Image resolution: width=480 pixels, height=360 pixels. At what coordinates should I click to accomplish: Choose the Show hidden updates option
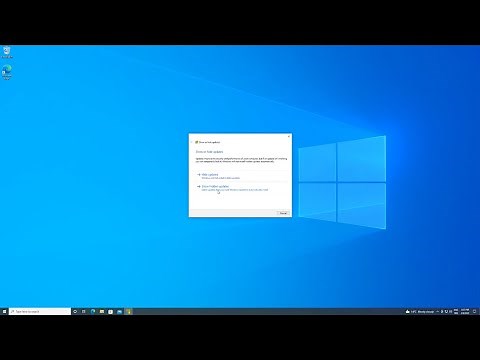pos(241,188)
